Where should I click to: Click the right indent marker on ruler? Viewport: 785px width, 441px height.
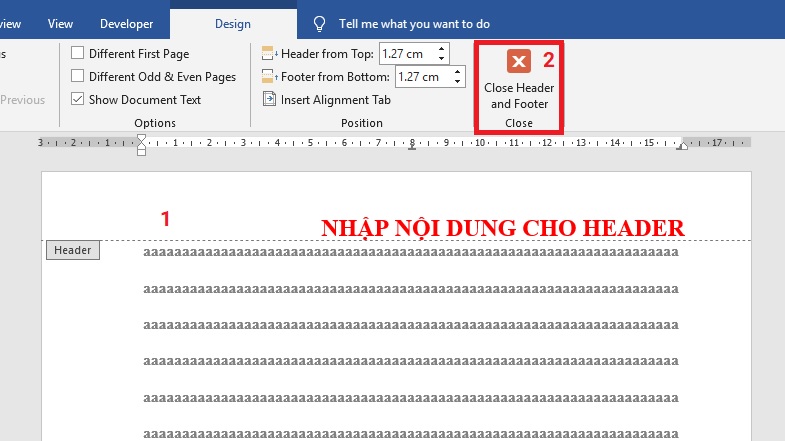tap(681, 146)
